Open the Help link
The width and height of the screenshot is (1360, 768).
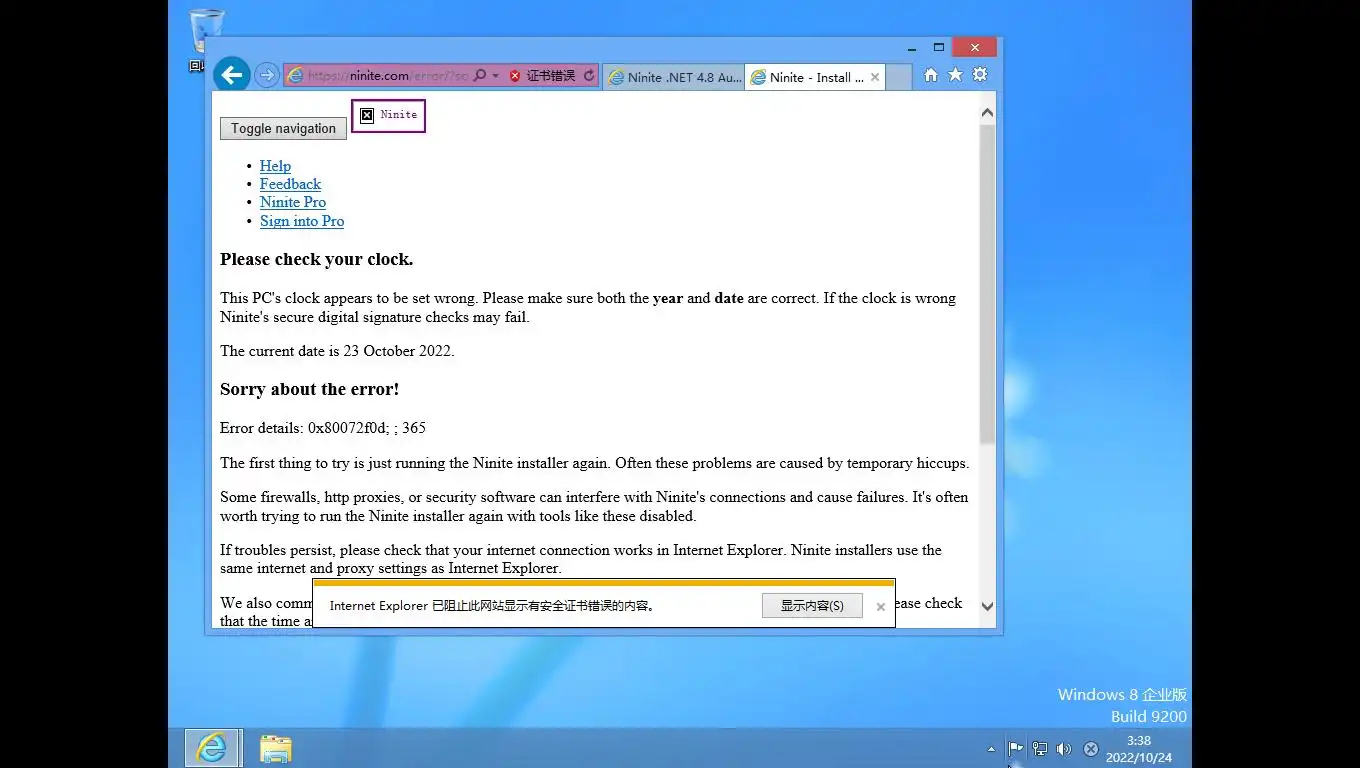tap(275, 166)
